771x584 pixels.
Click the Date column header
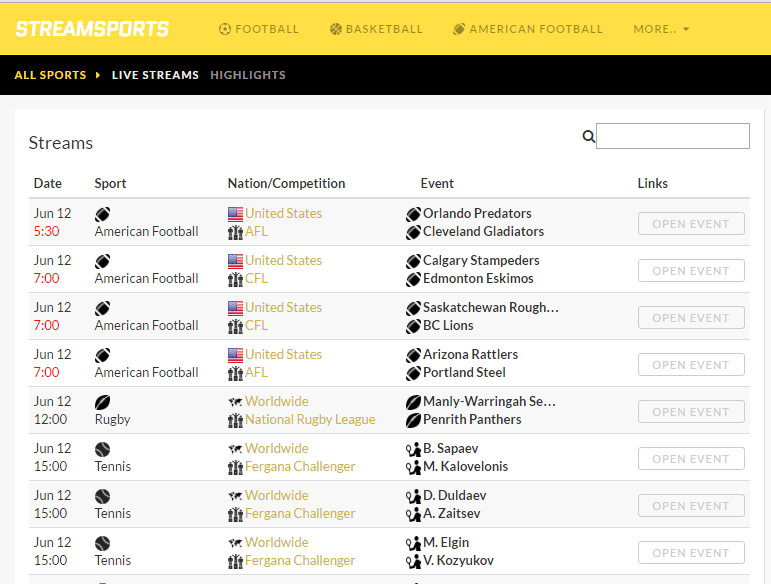click(48, 183)
